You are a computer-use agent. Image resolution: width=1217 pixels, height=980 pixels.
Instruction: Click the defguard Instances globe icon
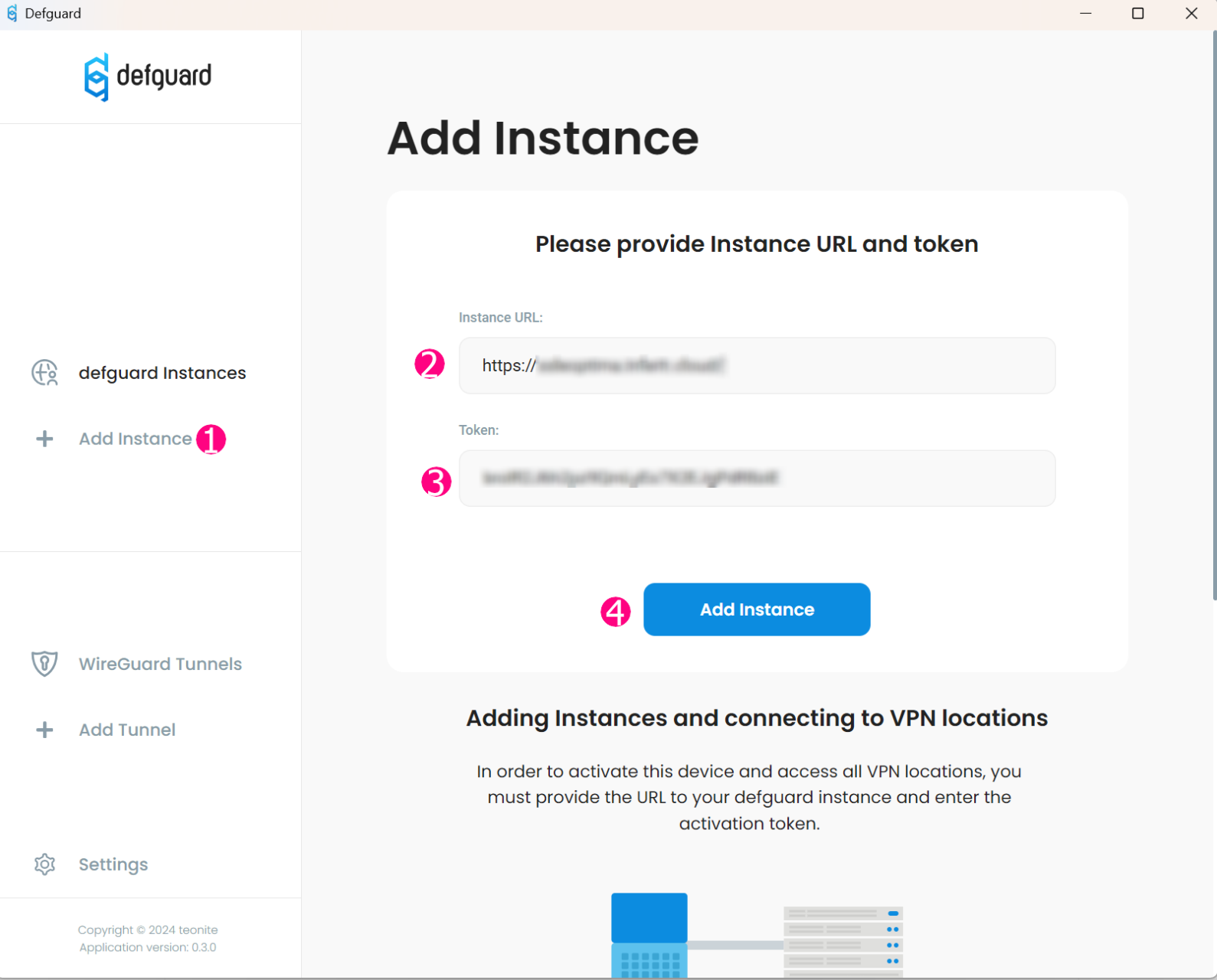tap(44, 373)
